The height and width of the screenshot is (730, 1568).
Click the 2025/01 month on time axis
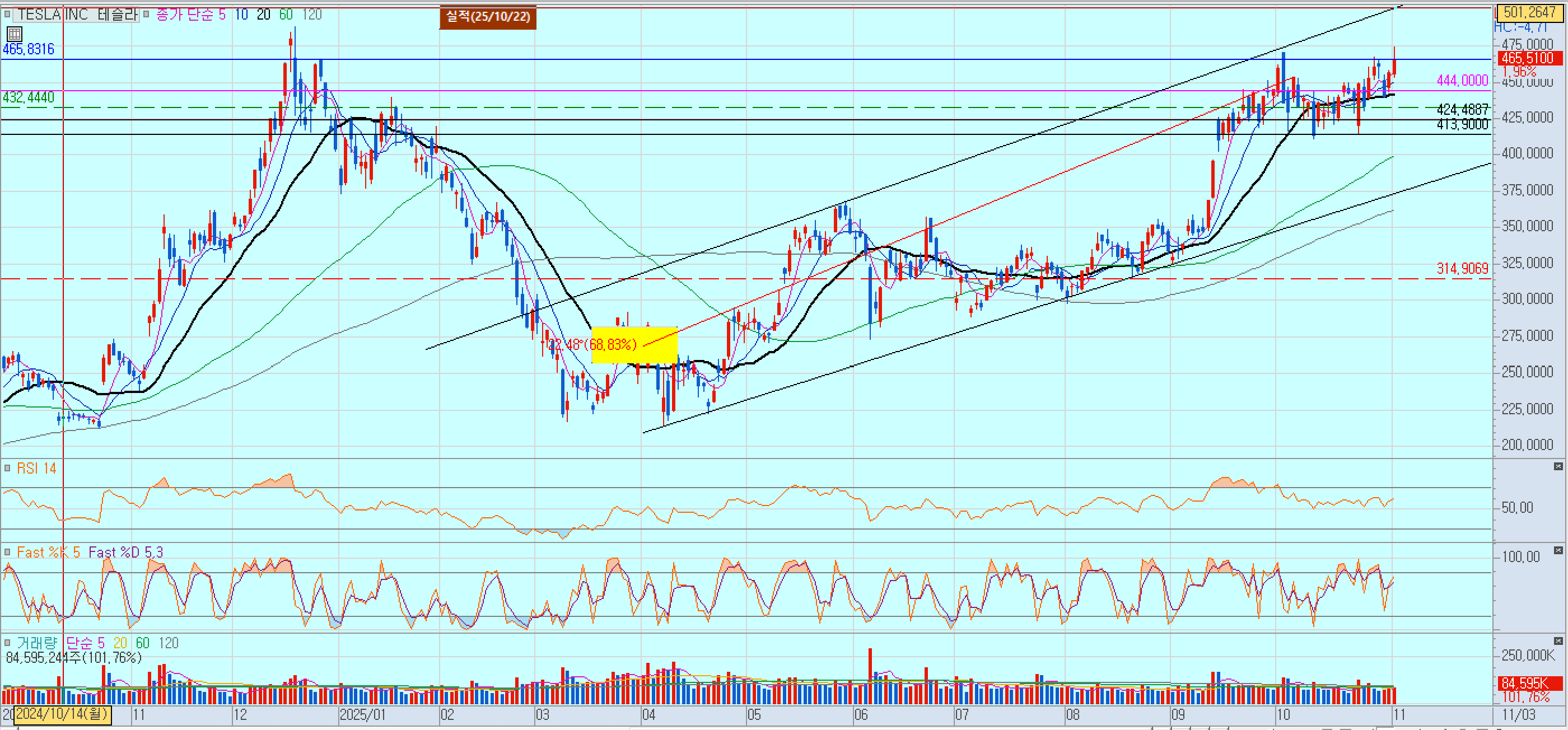pos(362,715)
